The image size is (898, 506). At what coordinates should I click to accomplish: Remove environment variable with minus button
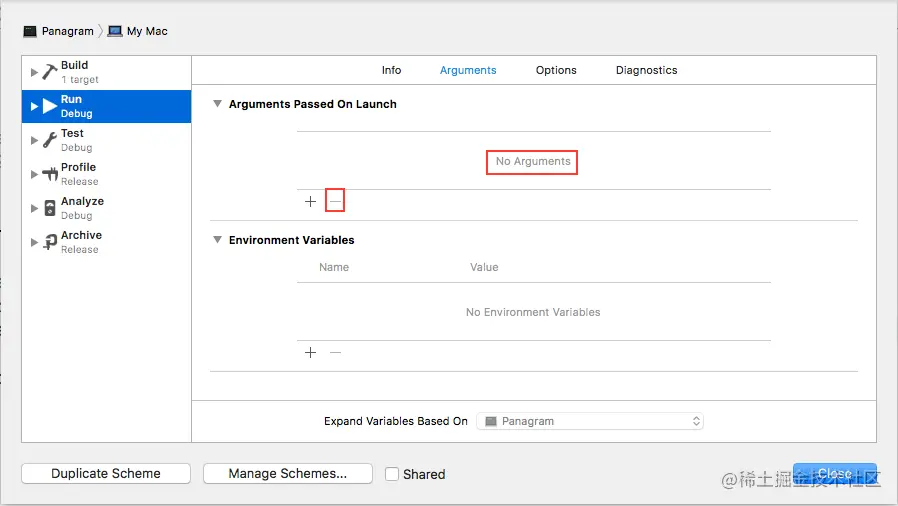336,353
